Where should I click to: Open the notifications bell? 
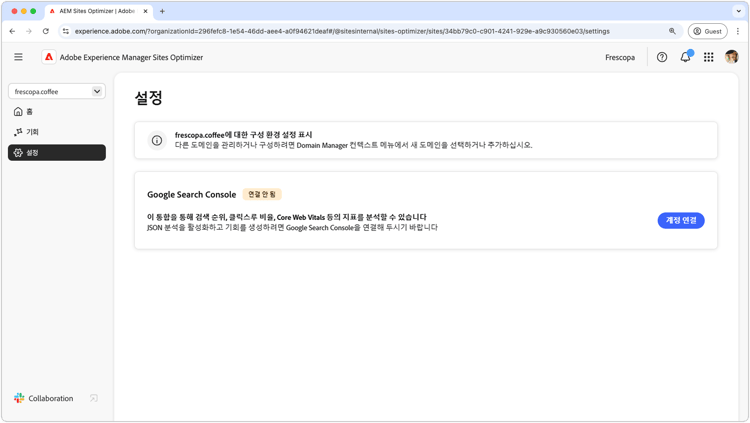tap(685, 57)
